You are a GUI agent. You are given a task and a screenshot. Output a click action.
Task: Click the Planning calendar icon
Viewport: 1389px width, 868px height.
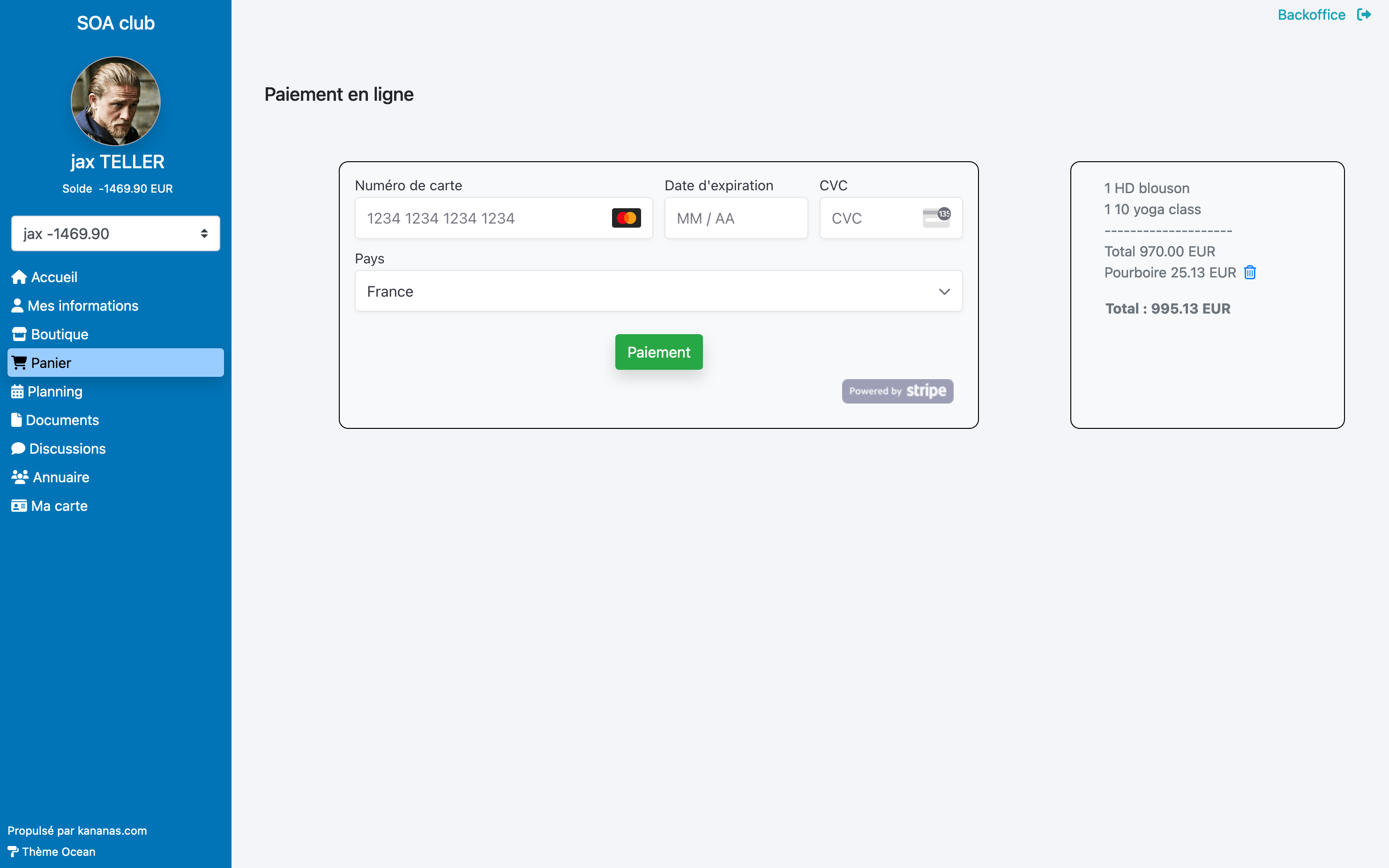(x=17, y=391)
